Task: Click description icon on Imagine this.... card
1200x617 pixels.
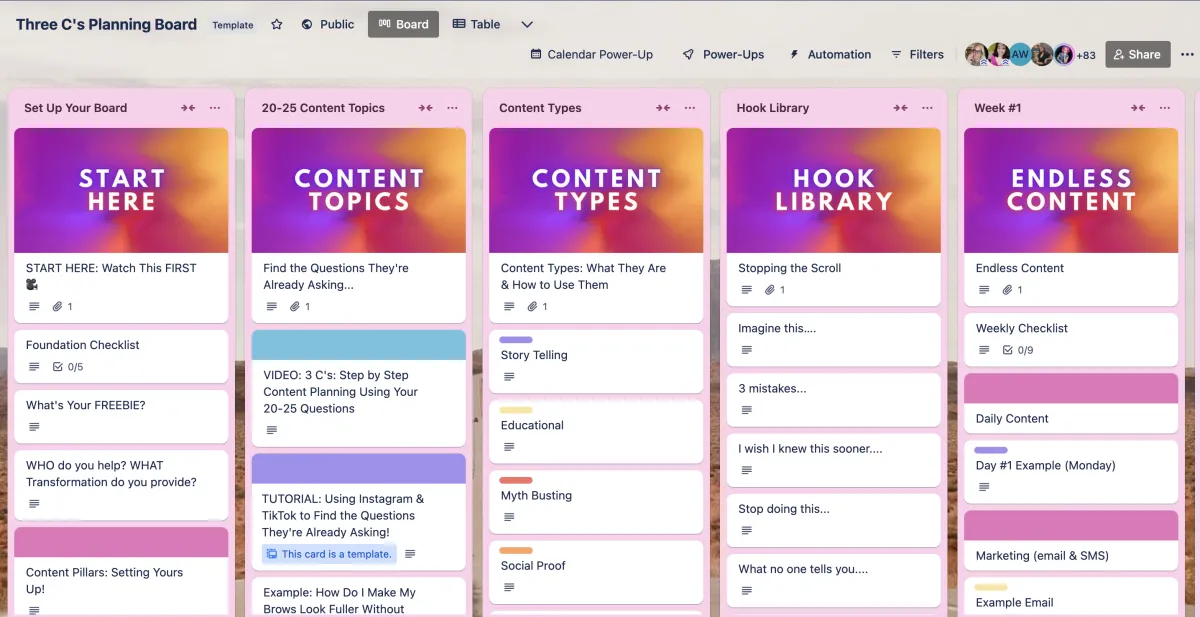Action: tap(747, 350)
